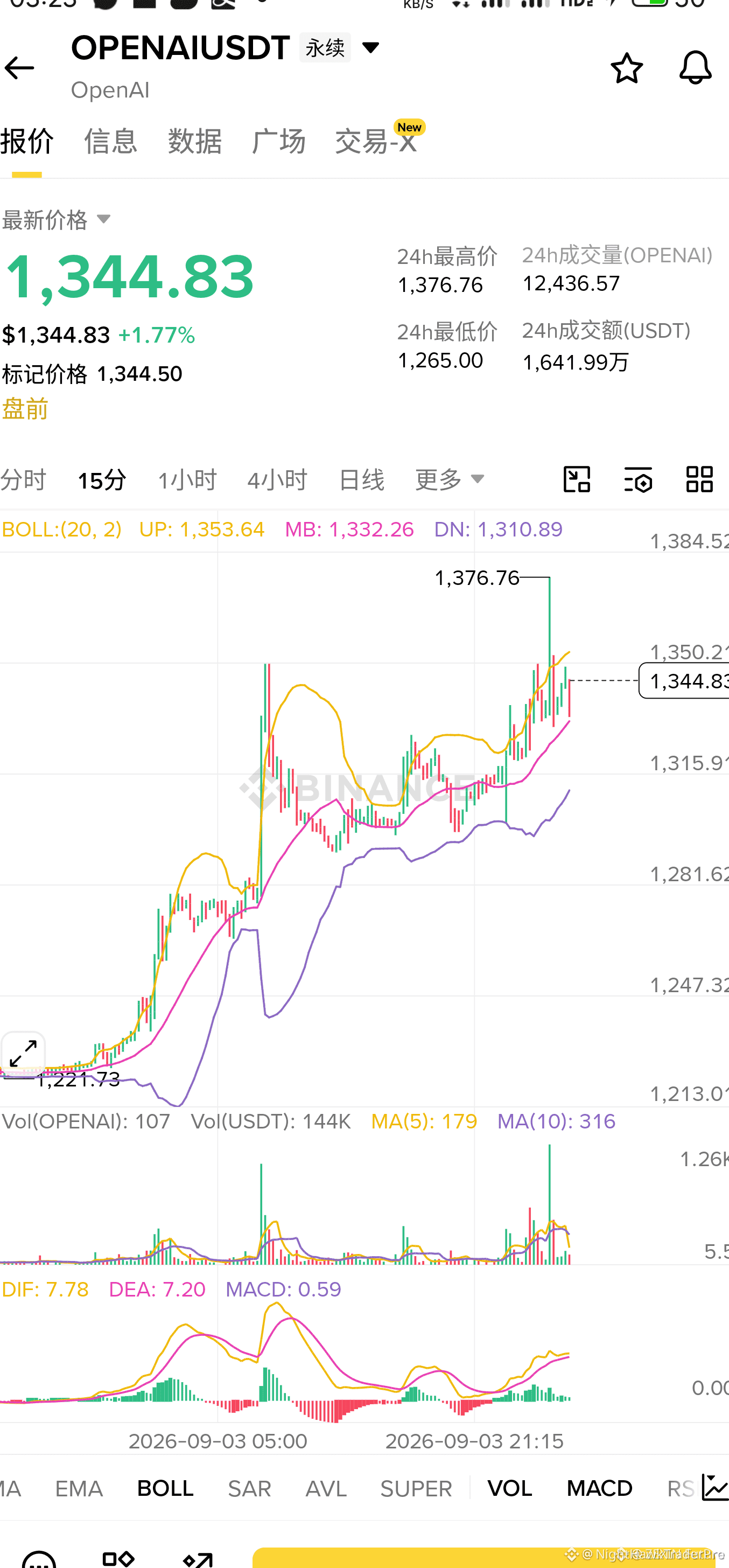Enable the EMA indicator option
The width and height of the screenshot is (729, 1568).
point(79,1488)
